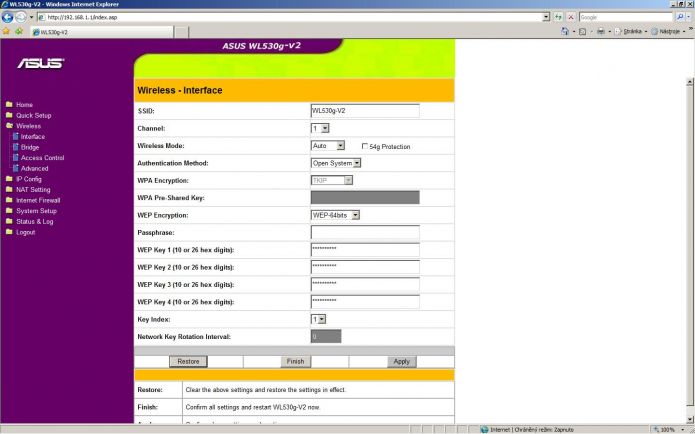Click the Interface page icon
Image resolution: width=695 pixels, height=434 pixels.
pos(16,136)
